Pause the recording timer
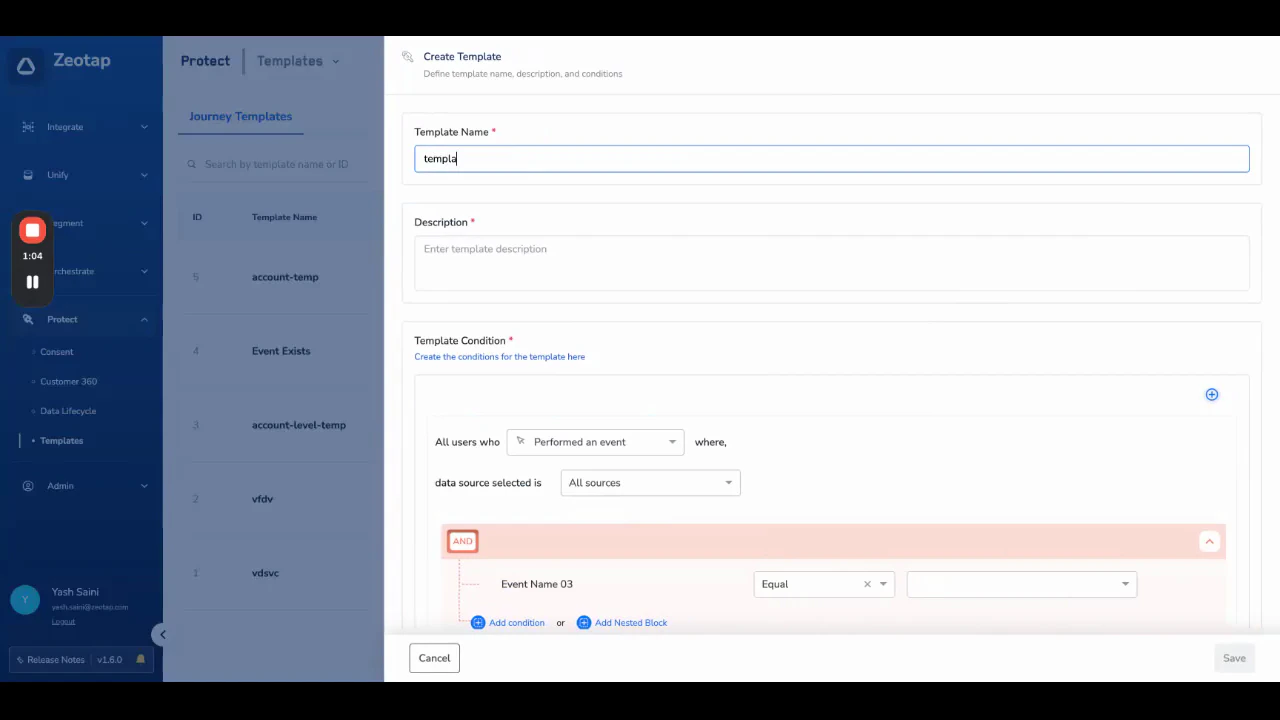Viewport: 1280px width, 720px height. point(31,282)
